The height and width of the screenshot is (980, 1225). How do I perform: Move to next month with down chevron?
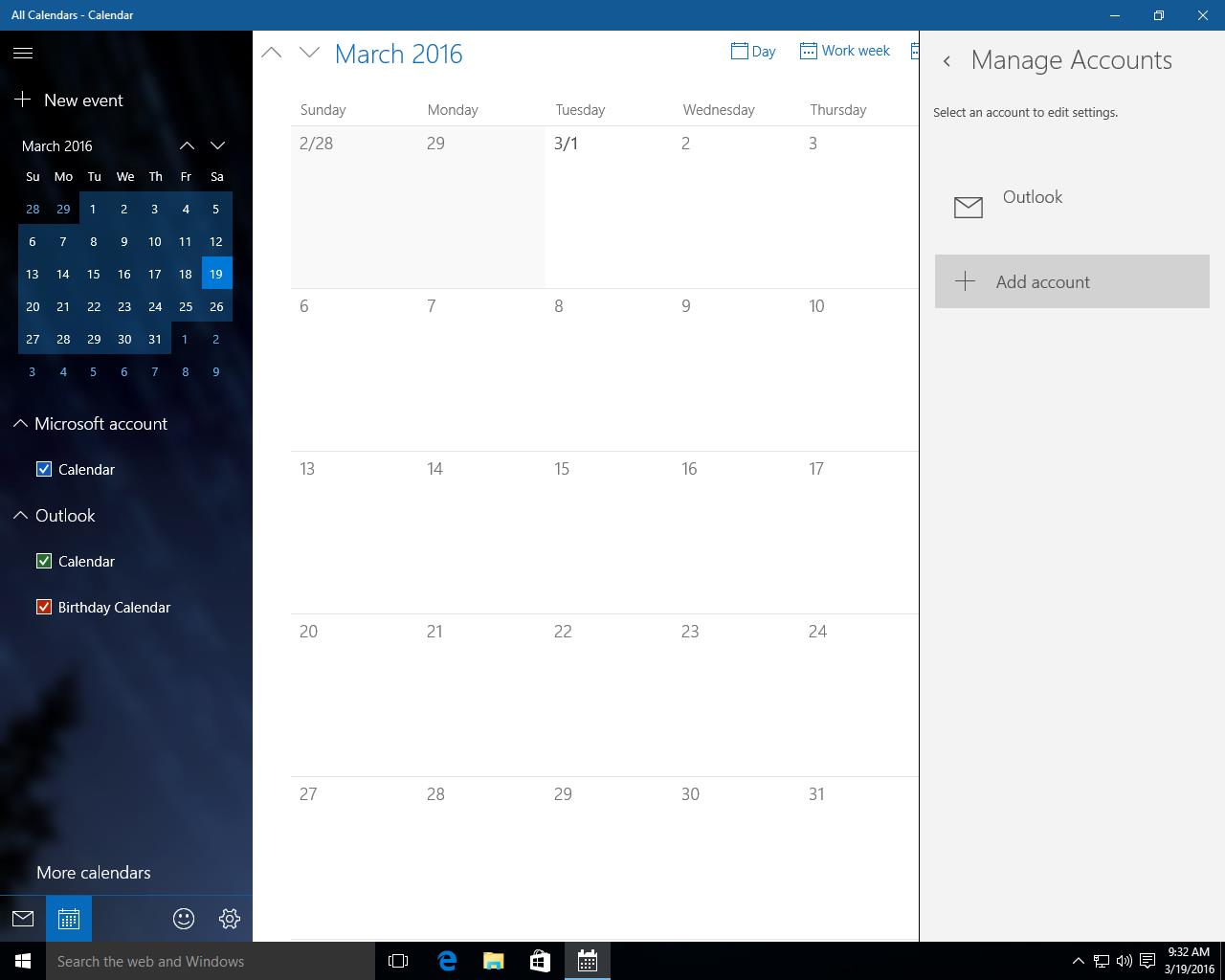coord(309,53)
